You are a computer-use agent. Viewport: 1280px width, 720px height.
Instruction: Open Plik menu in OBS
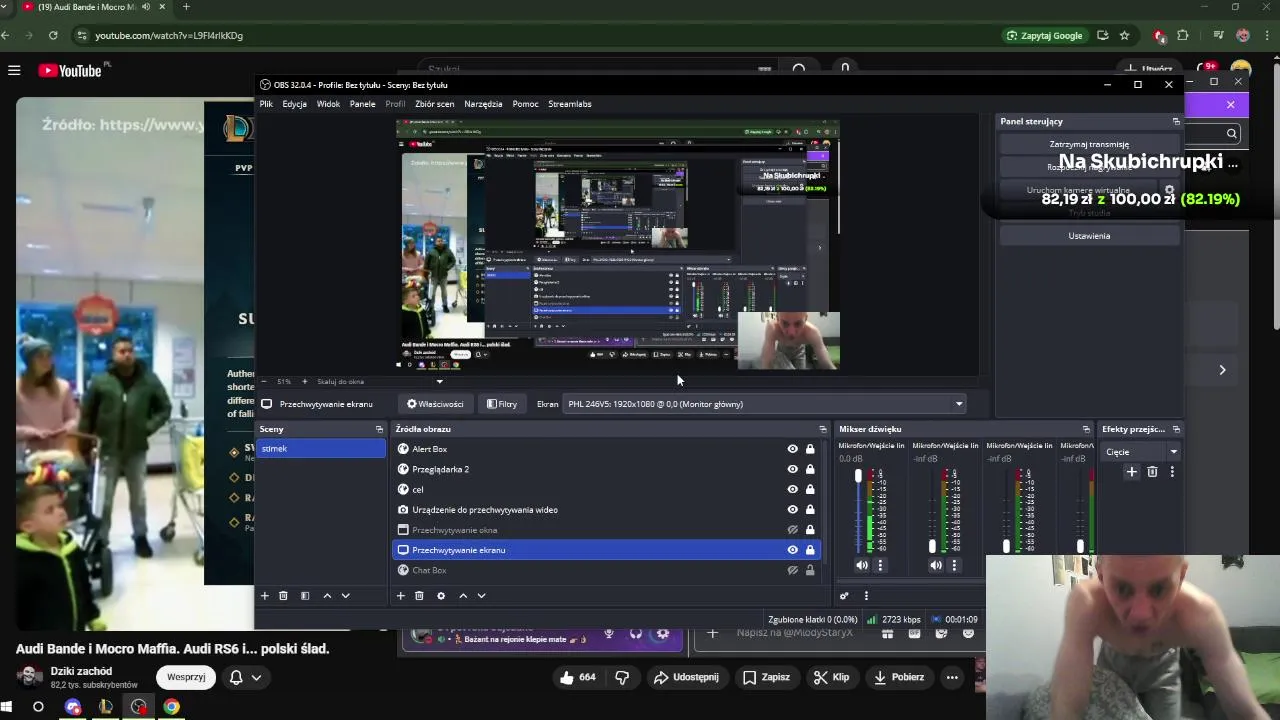pyautogui.click(x=266, y=104)
